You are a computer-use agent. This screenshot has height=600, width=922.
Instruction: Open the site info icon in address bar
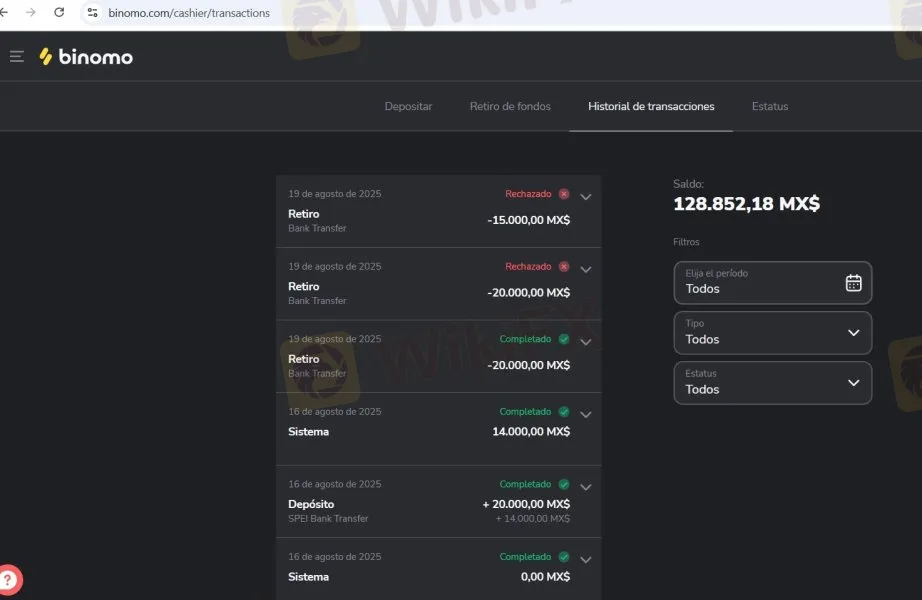point(92,13)
